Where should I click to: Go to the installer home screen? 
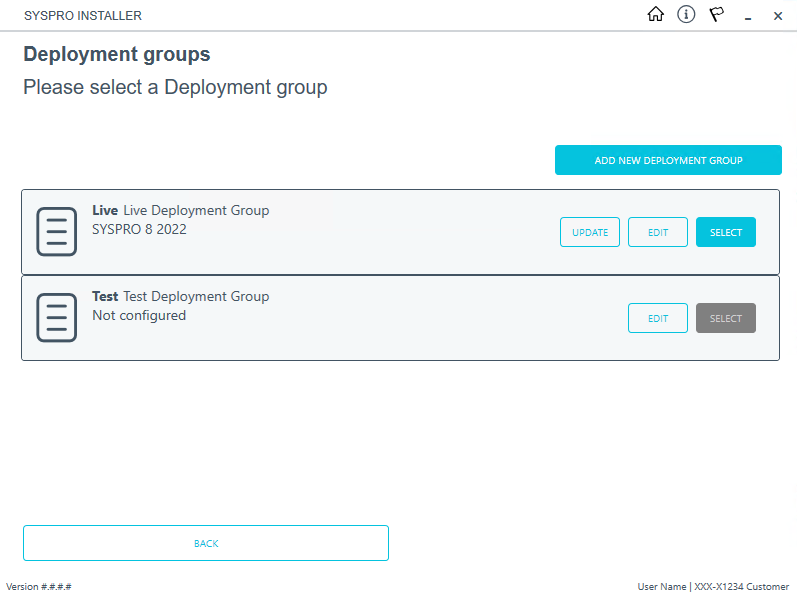coord(656,15)
